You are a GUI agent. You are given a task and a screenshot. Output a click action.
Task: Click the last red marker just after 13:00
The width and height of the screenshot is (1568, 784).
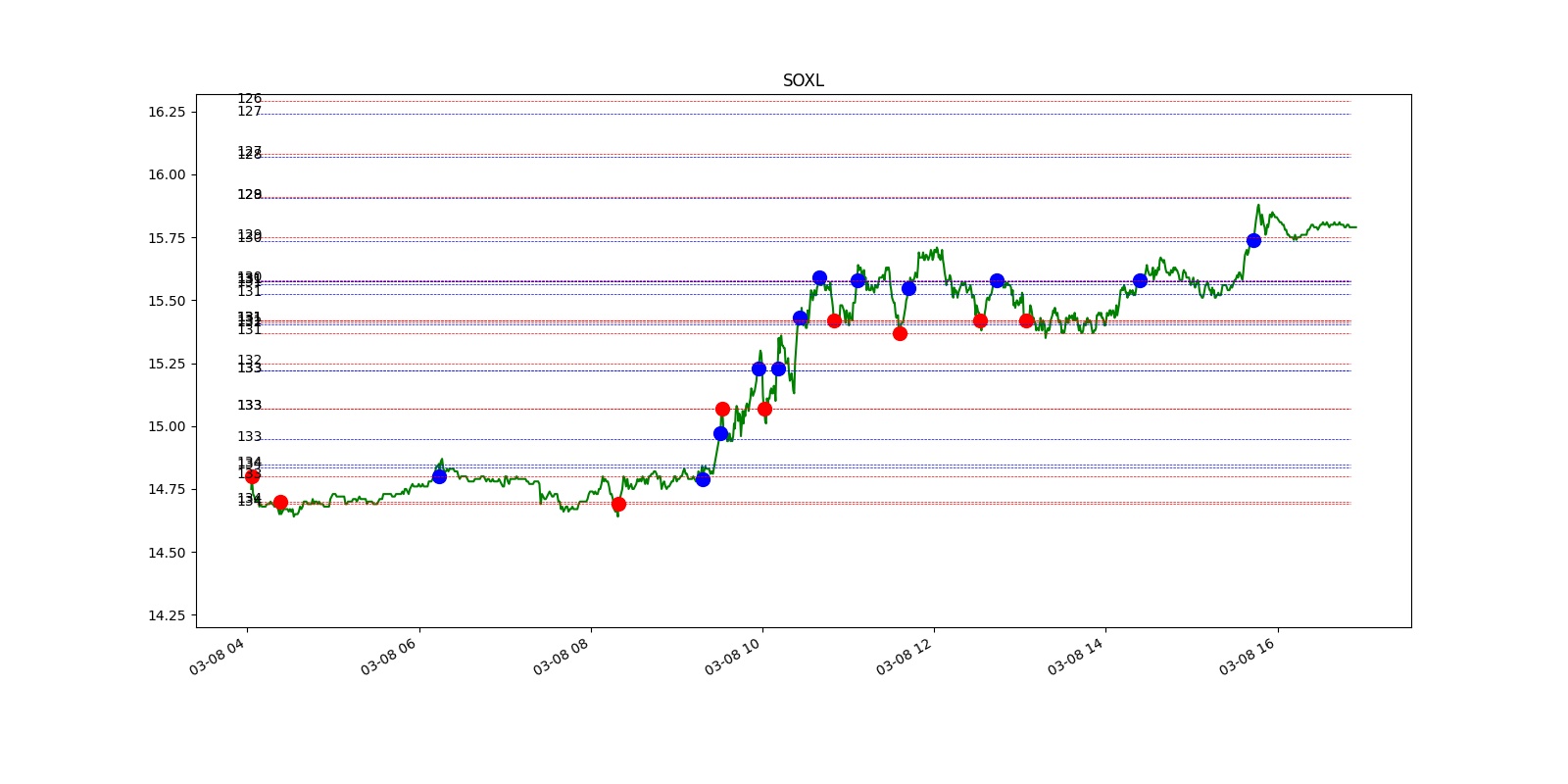click(x=1026, y=320)
